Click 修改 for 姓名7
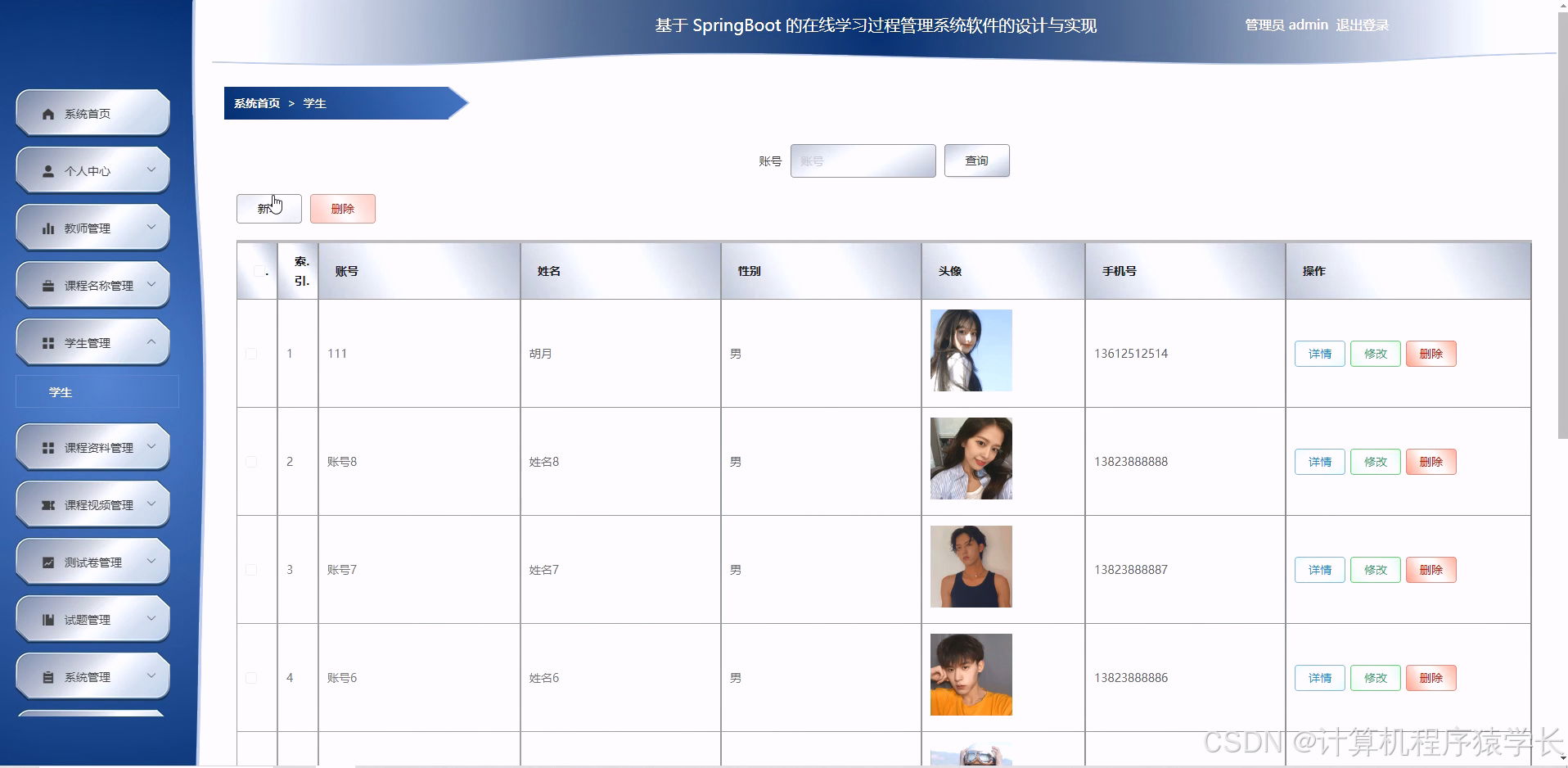 tap(1375, 570)
